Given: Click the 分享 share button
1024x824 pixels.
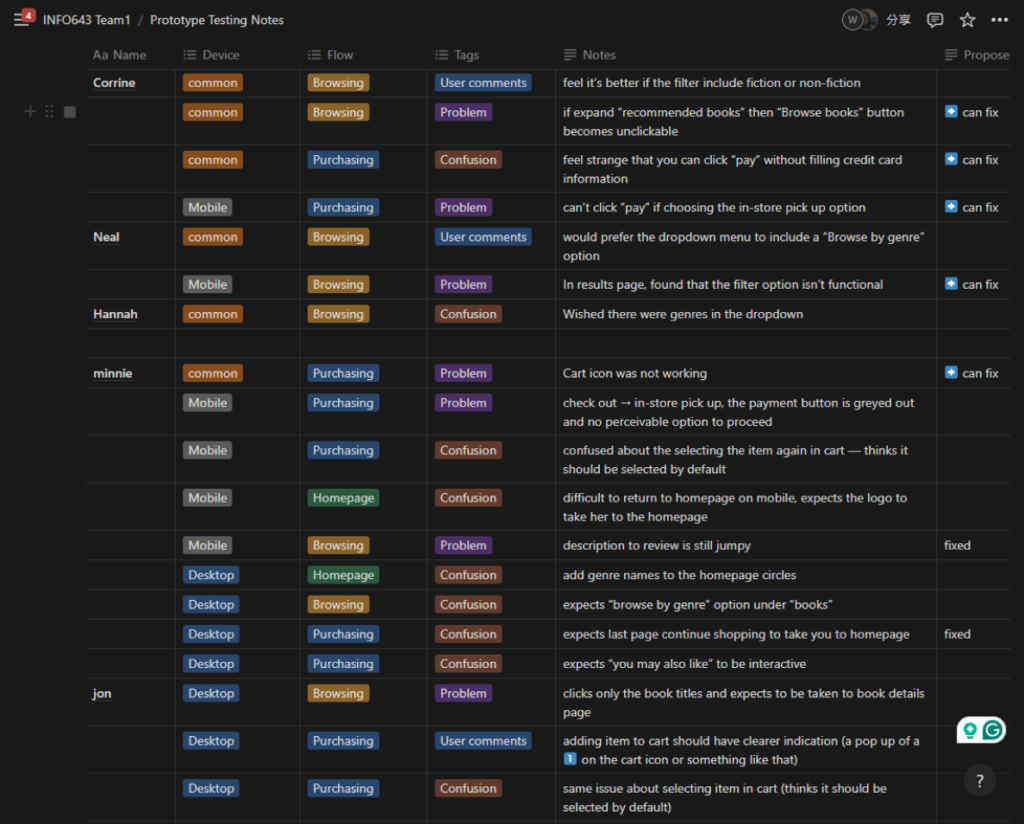Looking at the screenshot, I should (898, 20).
